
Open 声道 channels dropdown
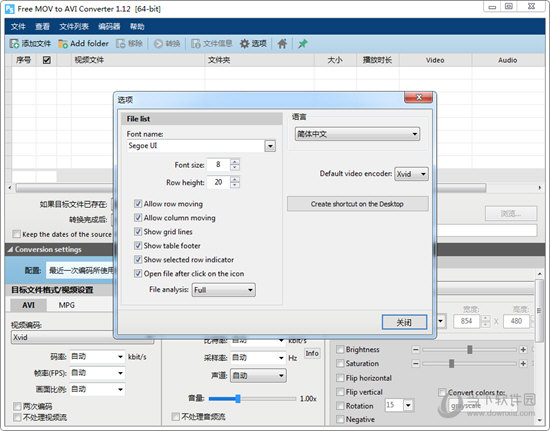click(x=258, y=376)
